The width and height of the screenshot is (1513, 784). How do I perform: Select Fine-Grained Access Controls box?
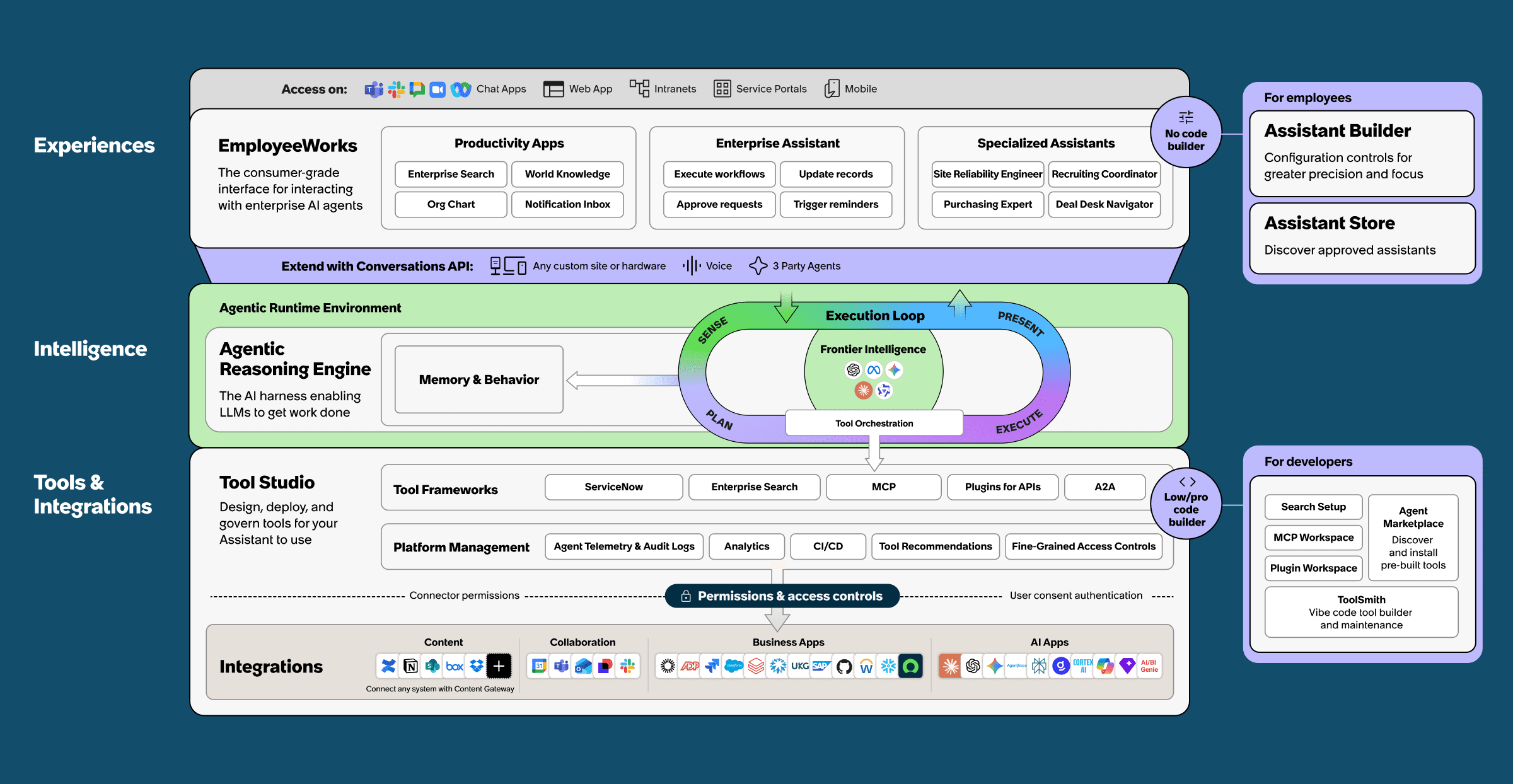click(x=1084, y=546)
